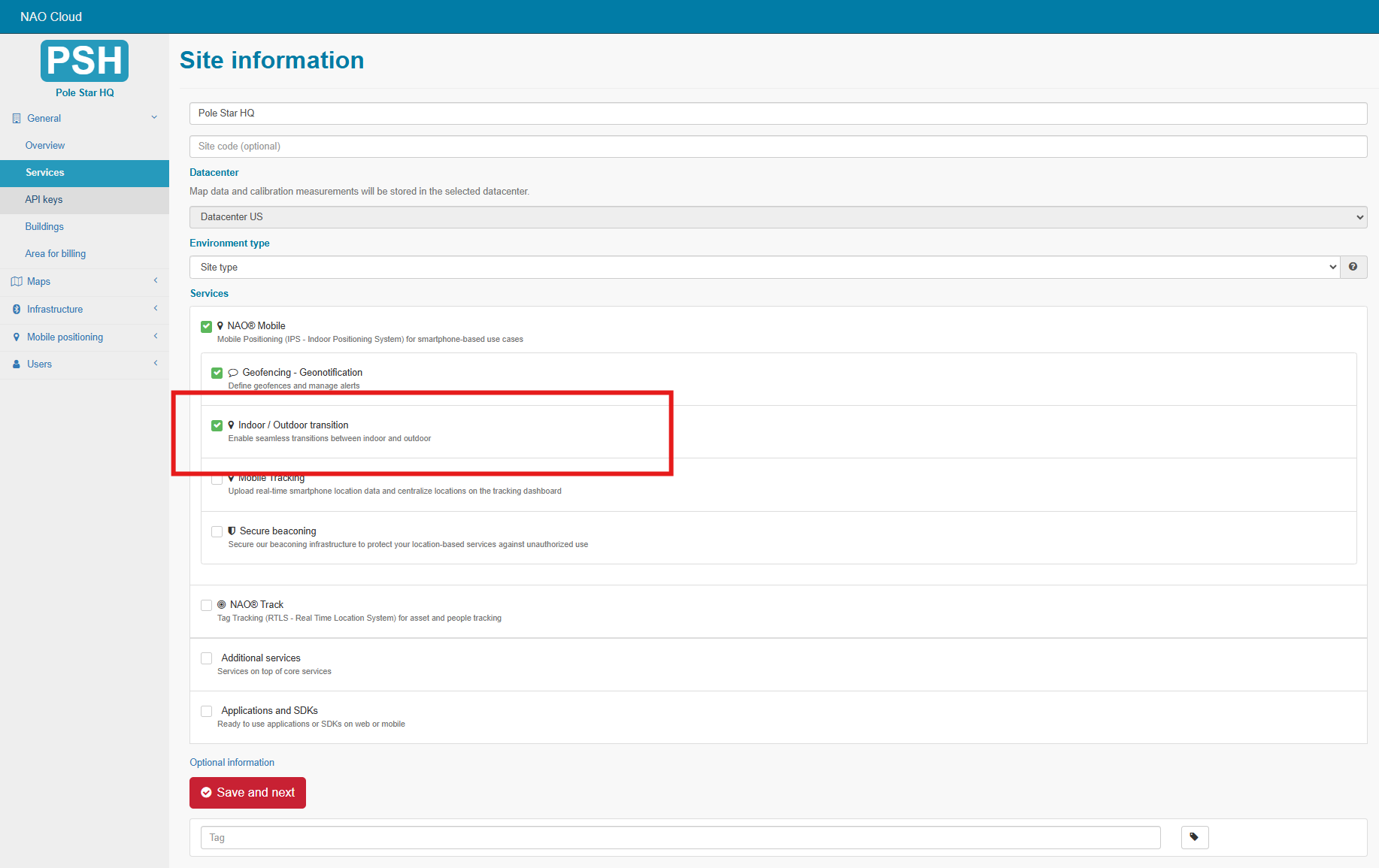Expand the Mobile positioning chevron
Viewport: 1379px width, 868px height.
pos(156,336)
